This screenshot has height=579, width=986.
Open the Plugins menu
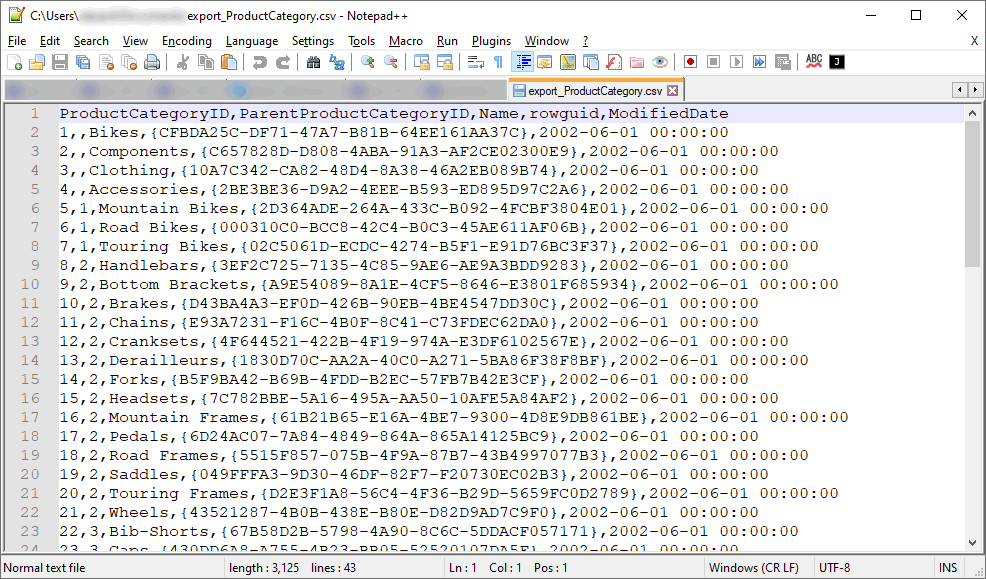(x=490, y=41)
